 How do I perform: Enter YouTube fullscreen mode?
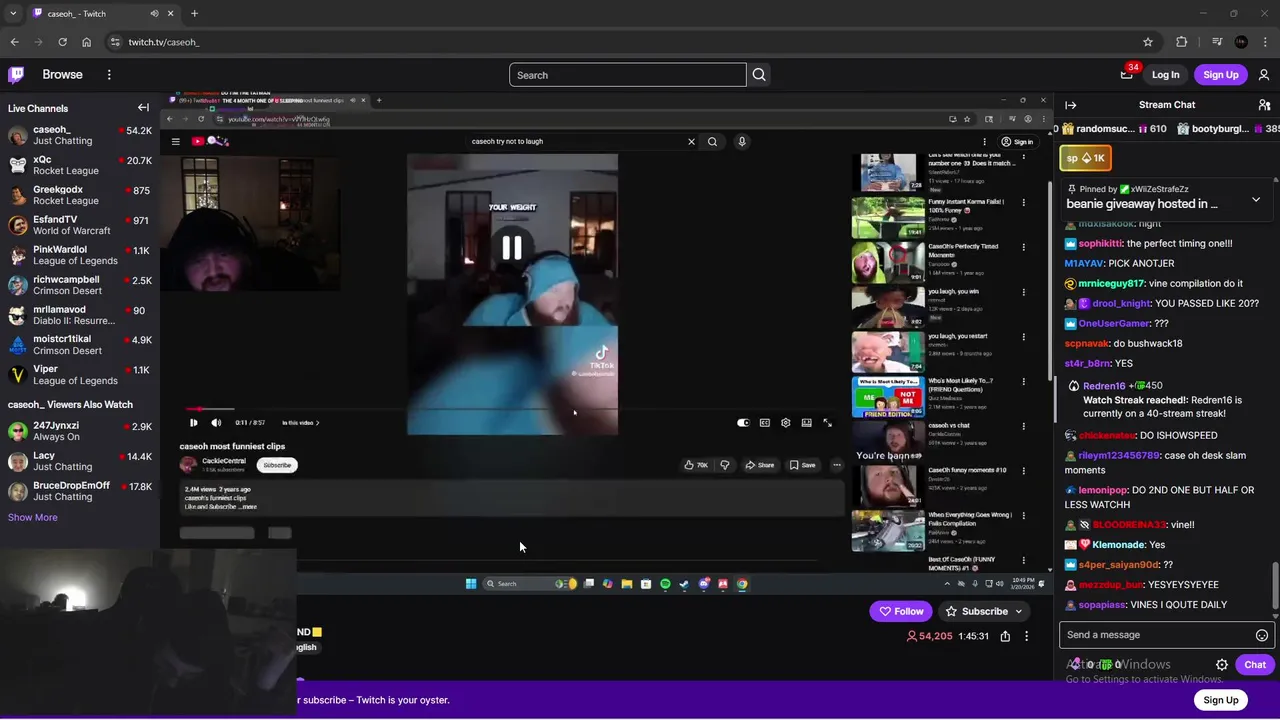(827, 423)
